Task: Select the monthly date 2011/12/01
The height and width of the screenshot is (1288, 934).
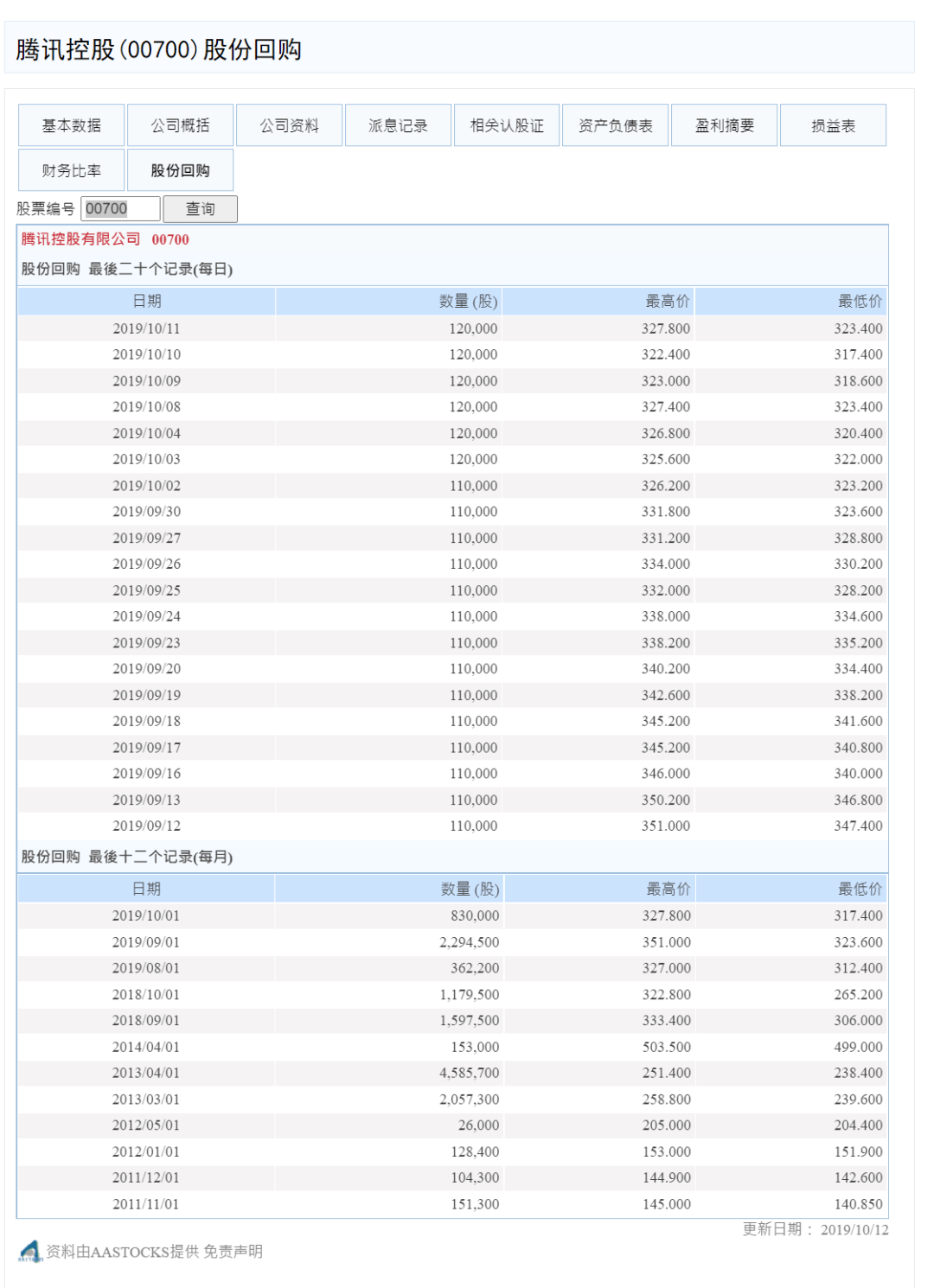Action: pyautogui.click(x=146, y=1178)
